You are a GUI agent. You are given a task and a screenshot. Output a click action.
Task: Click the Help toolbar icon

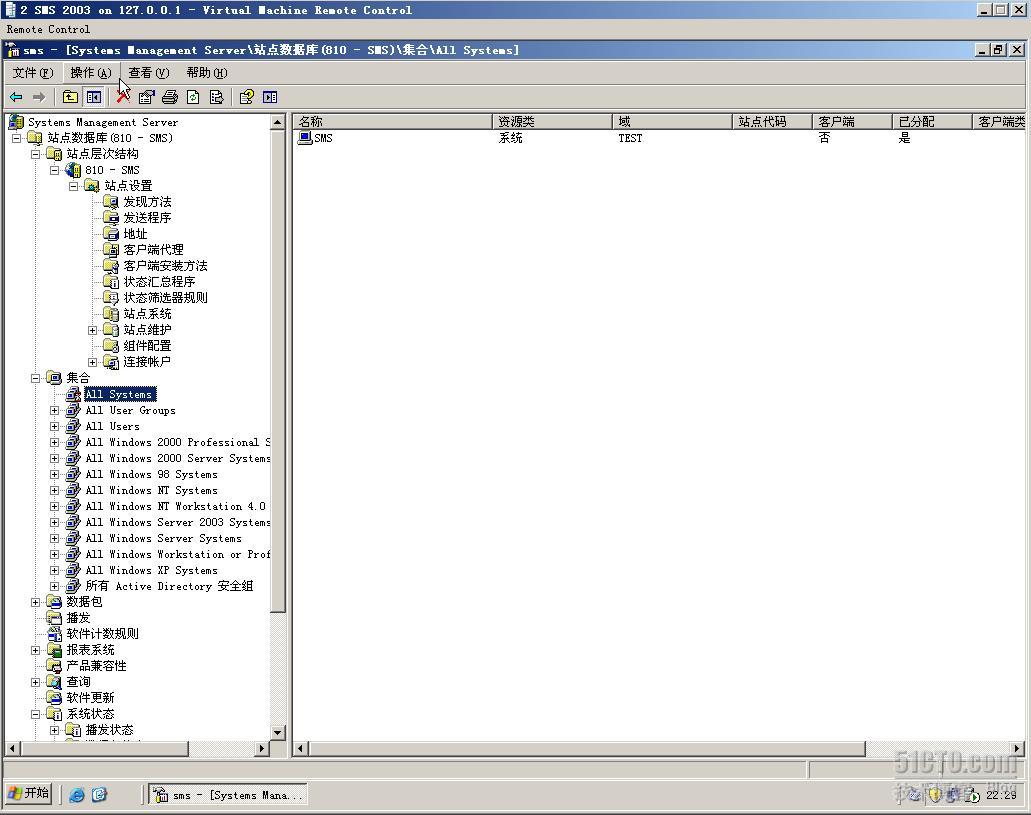tap(247, 97)
